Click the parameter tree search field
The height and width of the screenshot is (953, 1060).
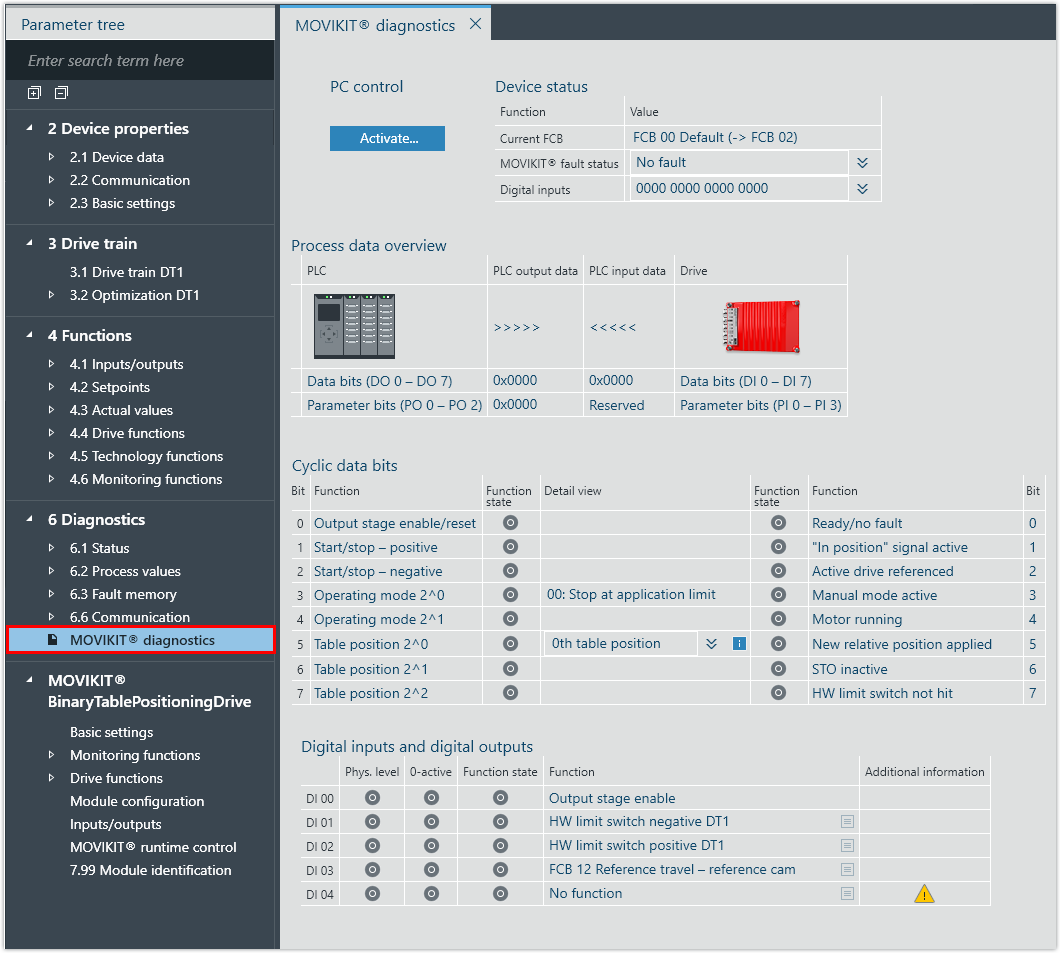[140, 61]
